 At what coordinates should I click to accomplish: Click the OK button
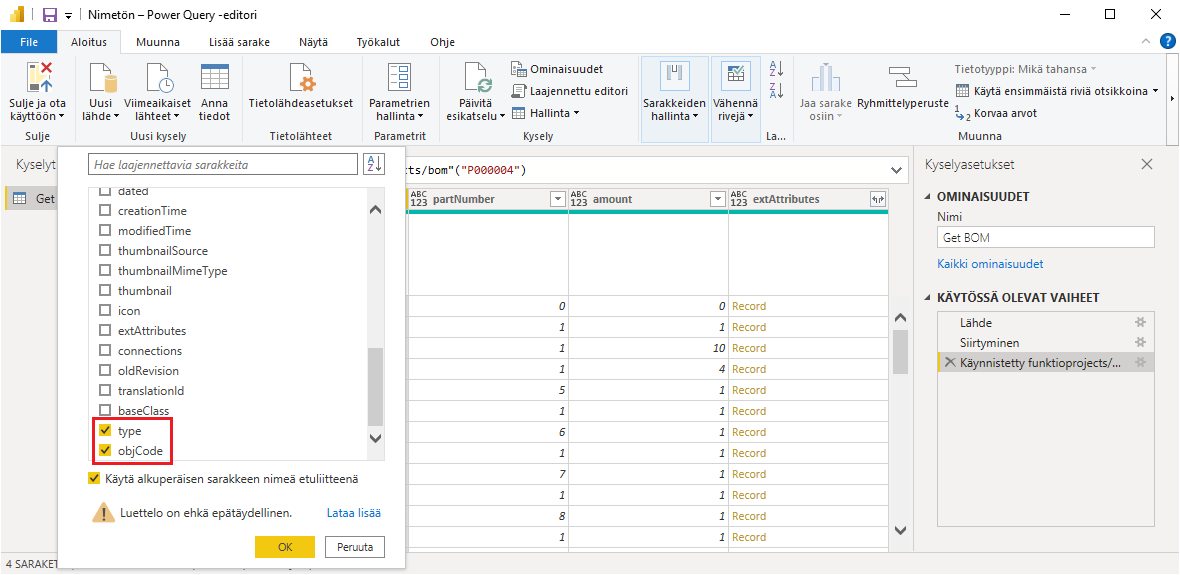[285, 547]
